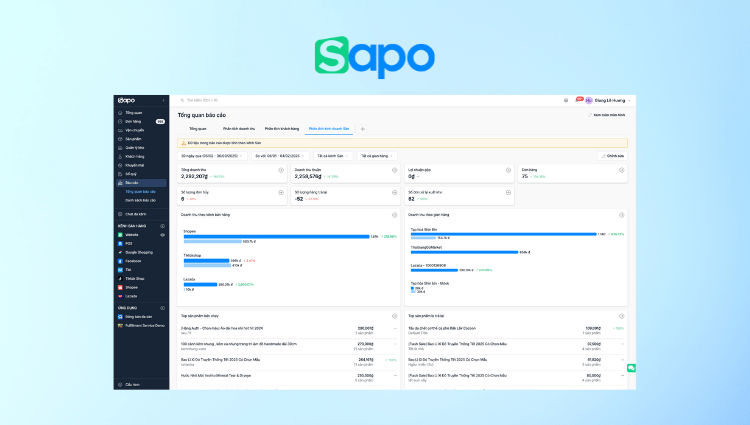Open the user account dropdown menu
This screenshot has width=750, height=425.
pyautogui.click(x=608, y=100)
